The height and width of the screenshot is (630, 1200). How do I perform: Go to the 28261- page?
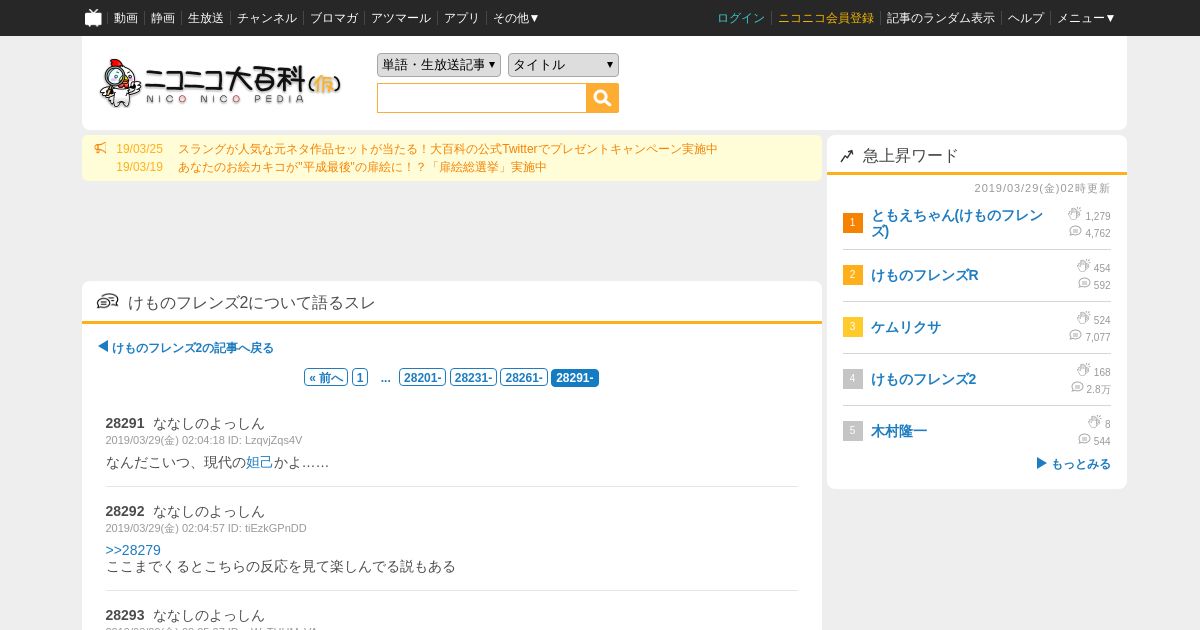[x=524, y=378]
